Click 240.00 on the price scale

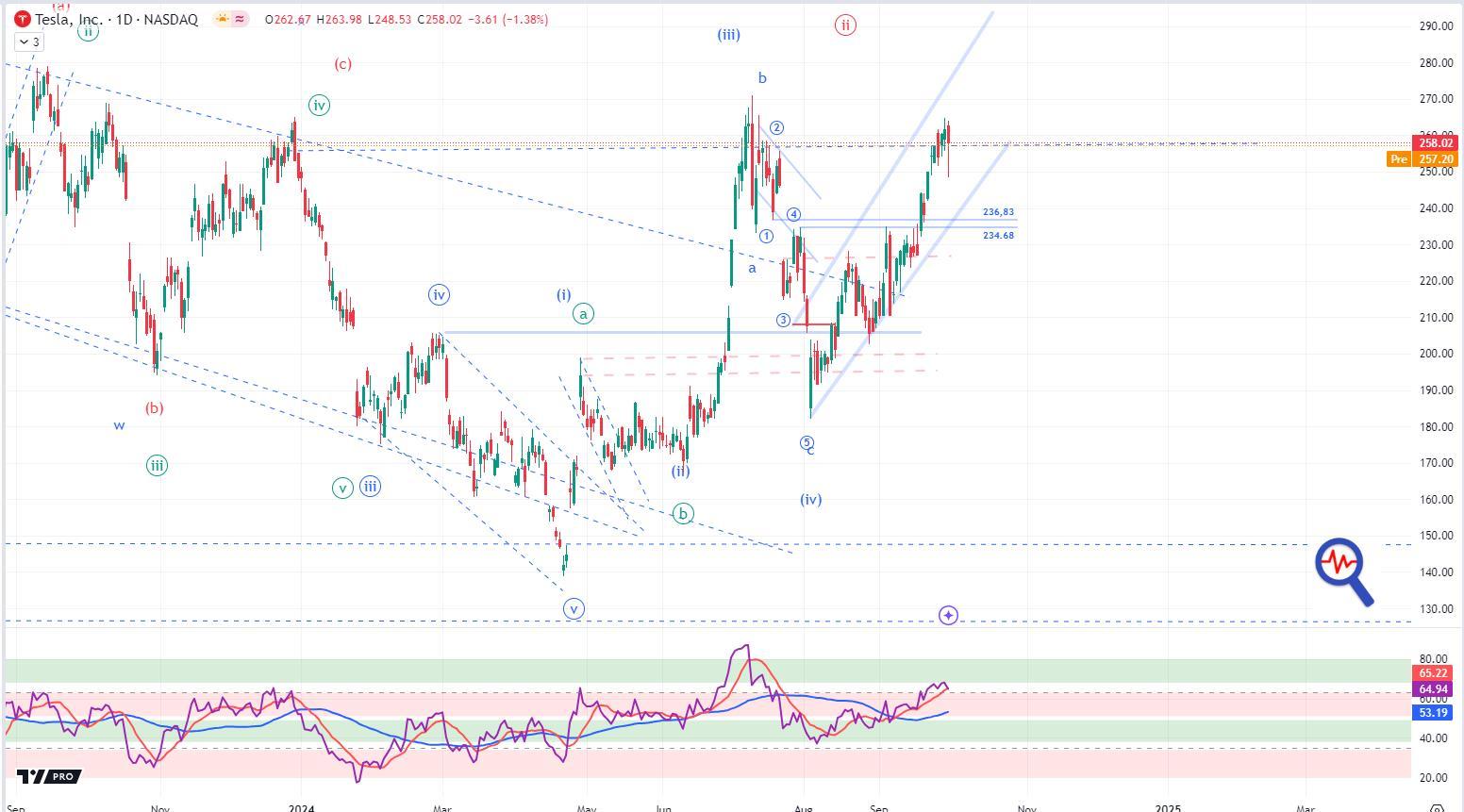click(x=1435, y=208)
